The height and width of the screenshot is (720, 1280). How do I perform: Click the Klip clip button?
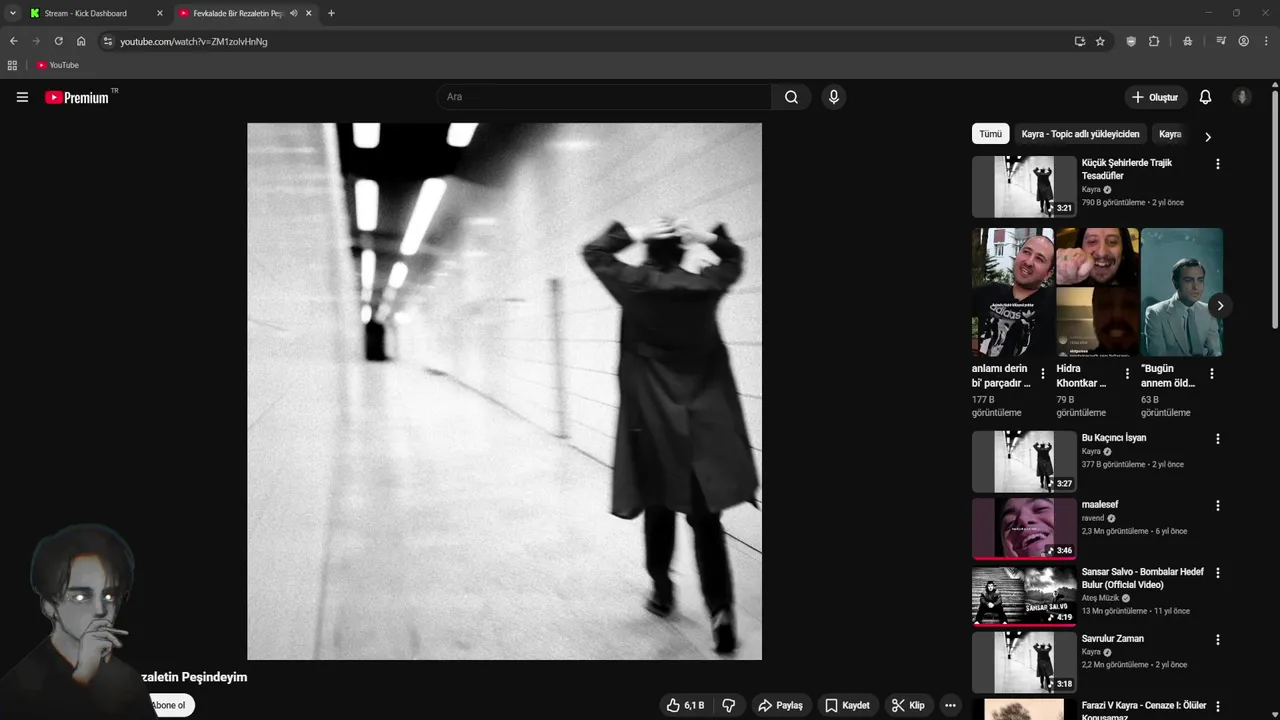tap(908, 705)
